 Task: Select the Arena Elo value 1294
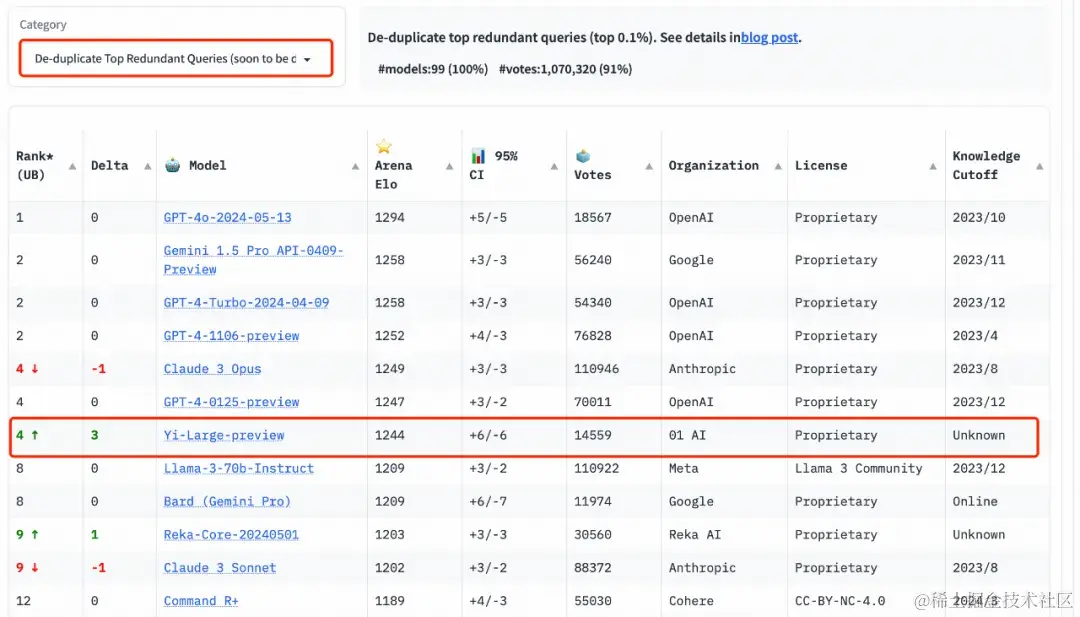390,218
